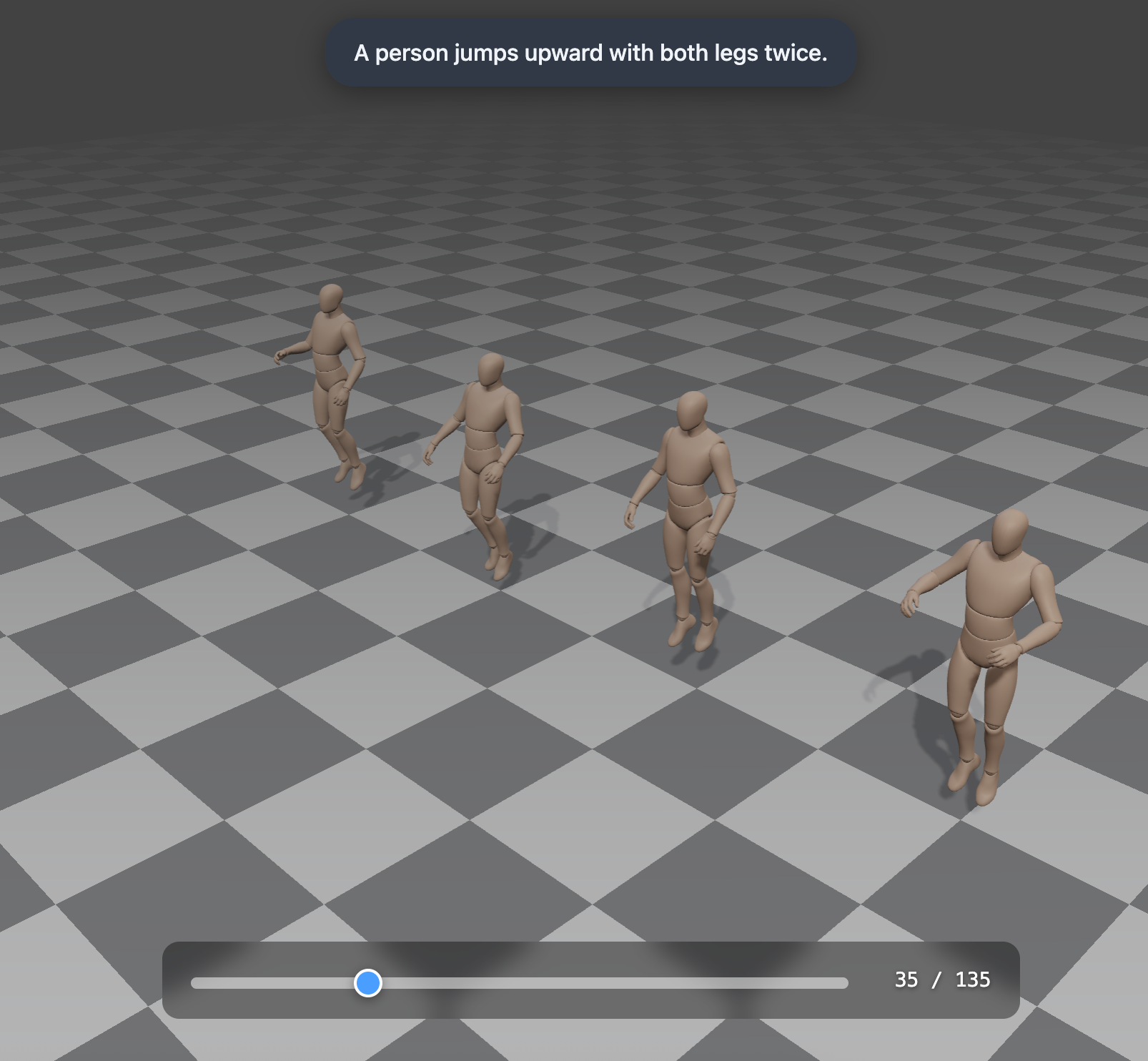Click the current frame number 35
Viewport: 1148px width, 1061px height.
[906, 979]
